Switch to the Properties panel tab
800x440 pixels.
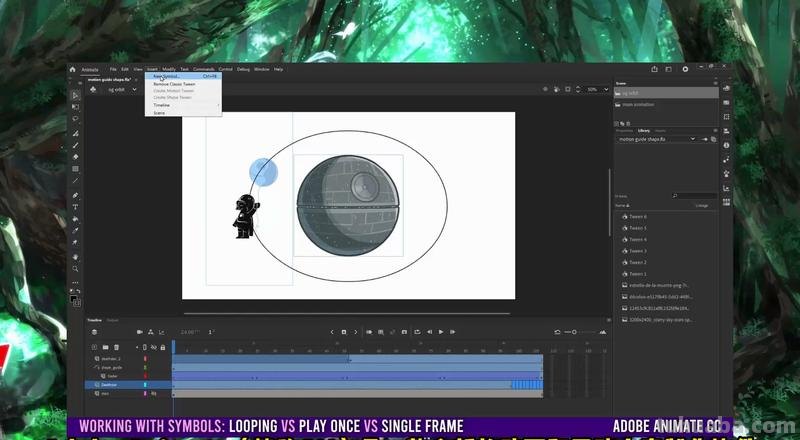624,131
